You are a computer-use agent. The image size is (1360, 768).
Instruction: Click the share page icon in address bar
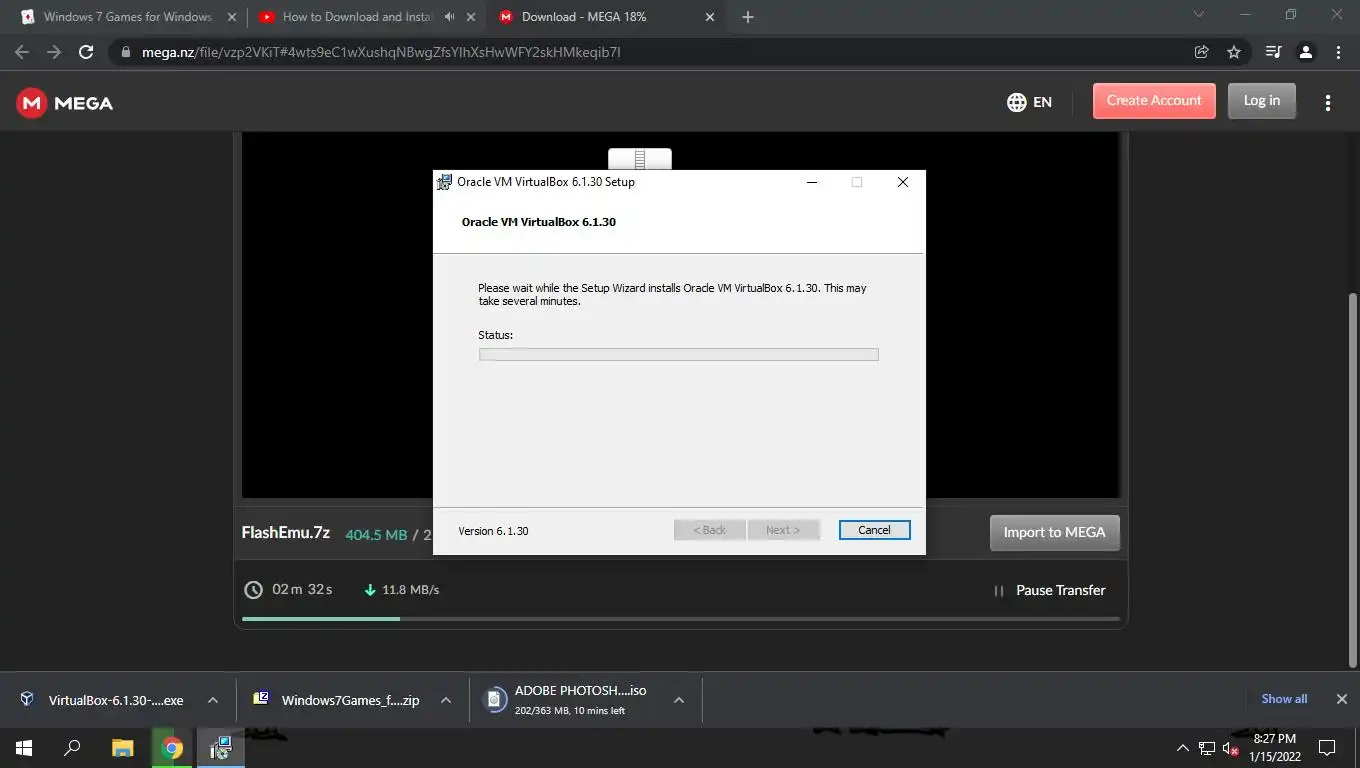click(1202, 52)
